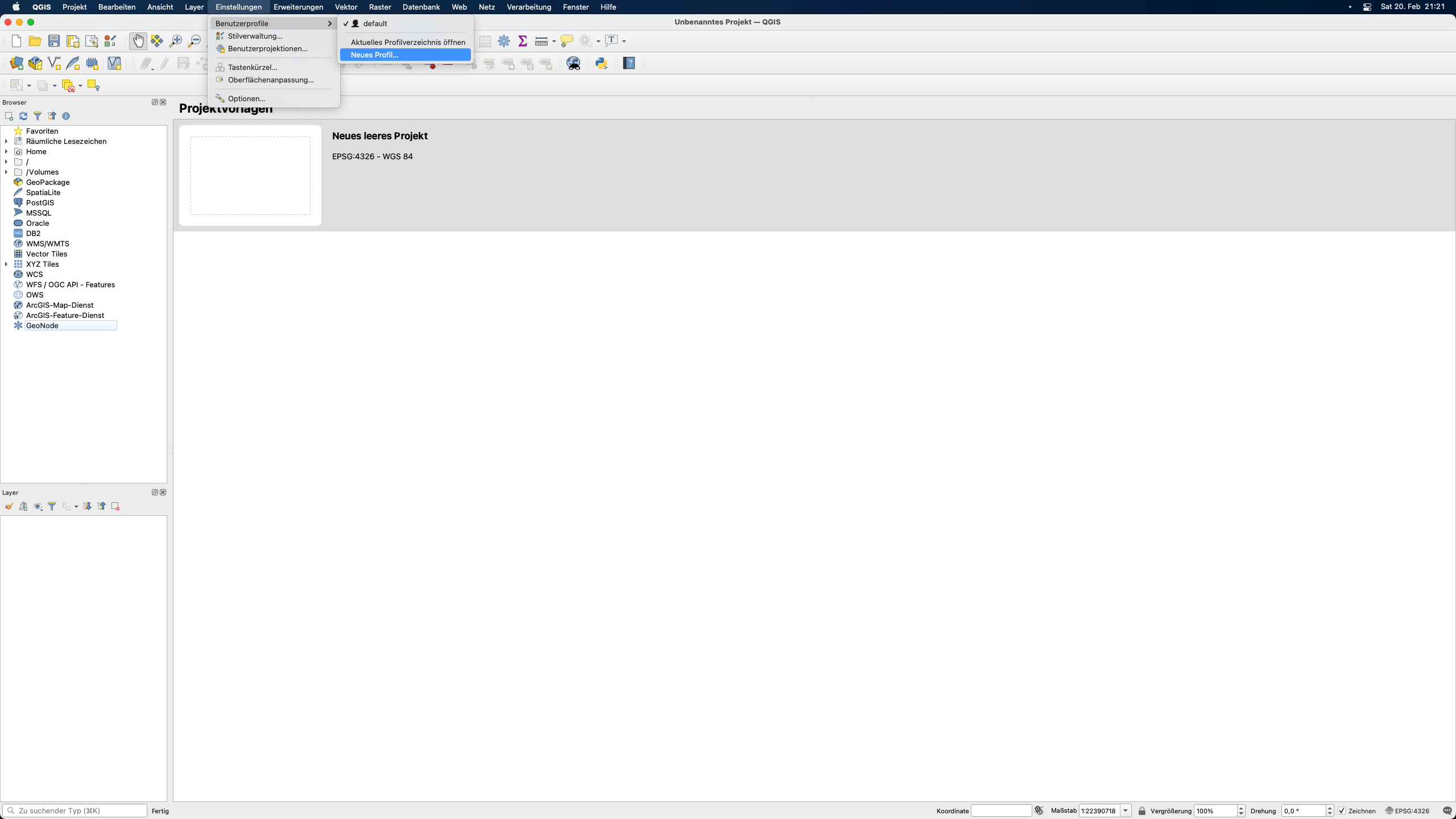Choose Aktuelles Profilverzeichnis öffnen
1456x819 pixels.
[x=406, y=42]
